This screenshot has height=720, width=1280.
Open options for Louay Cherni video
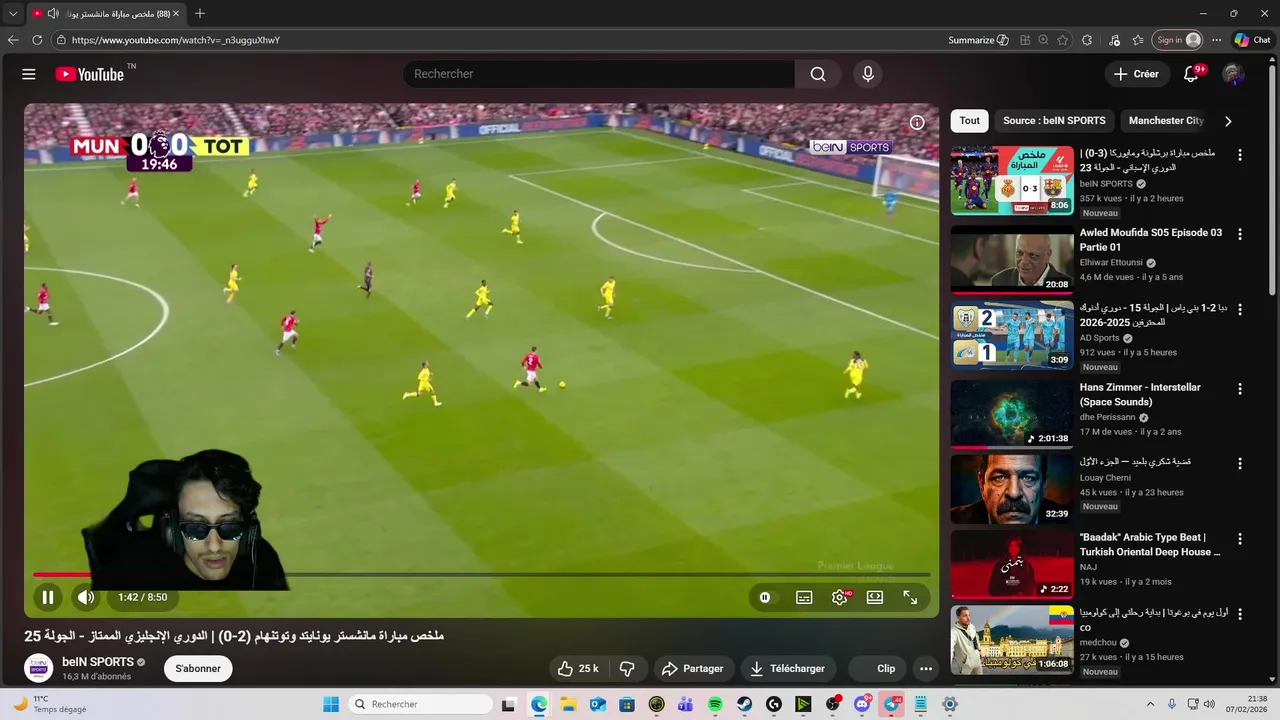[1240, 464]
